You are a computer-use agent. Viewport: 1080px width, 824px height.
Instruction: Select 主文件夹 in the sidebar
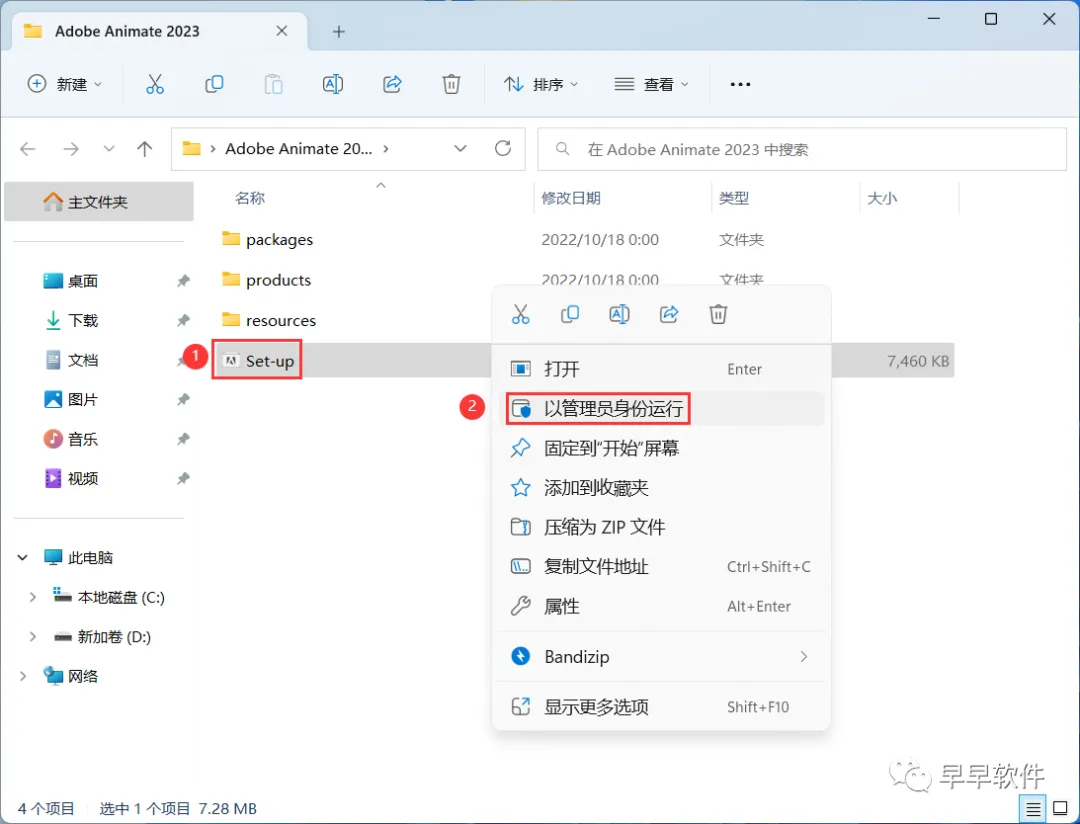click(x=98, y=202)
